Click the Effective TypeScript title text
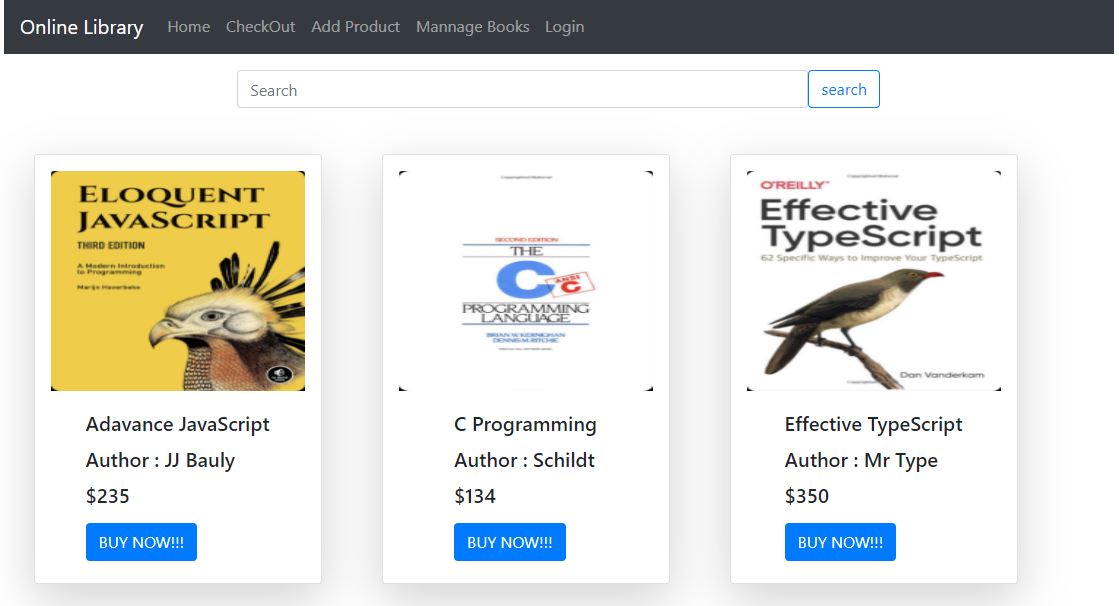 coord(873,424)
